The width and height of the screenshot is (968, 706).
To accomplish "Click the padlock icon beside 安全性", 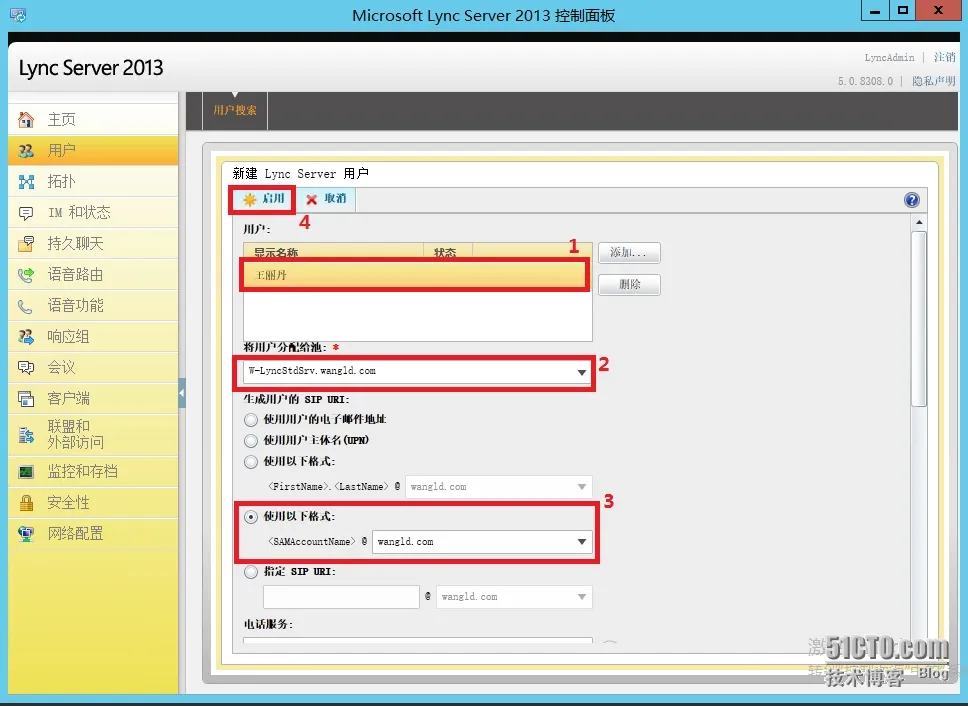I will (26, 502).
